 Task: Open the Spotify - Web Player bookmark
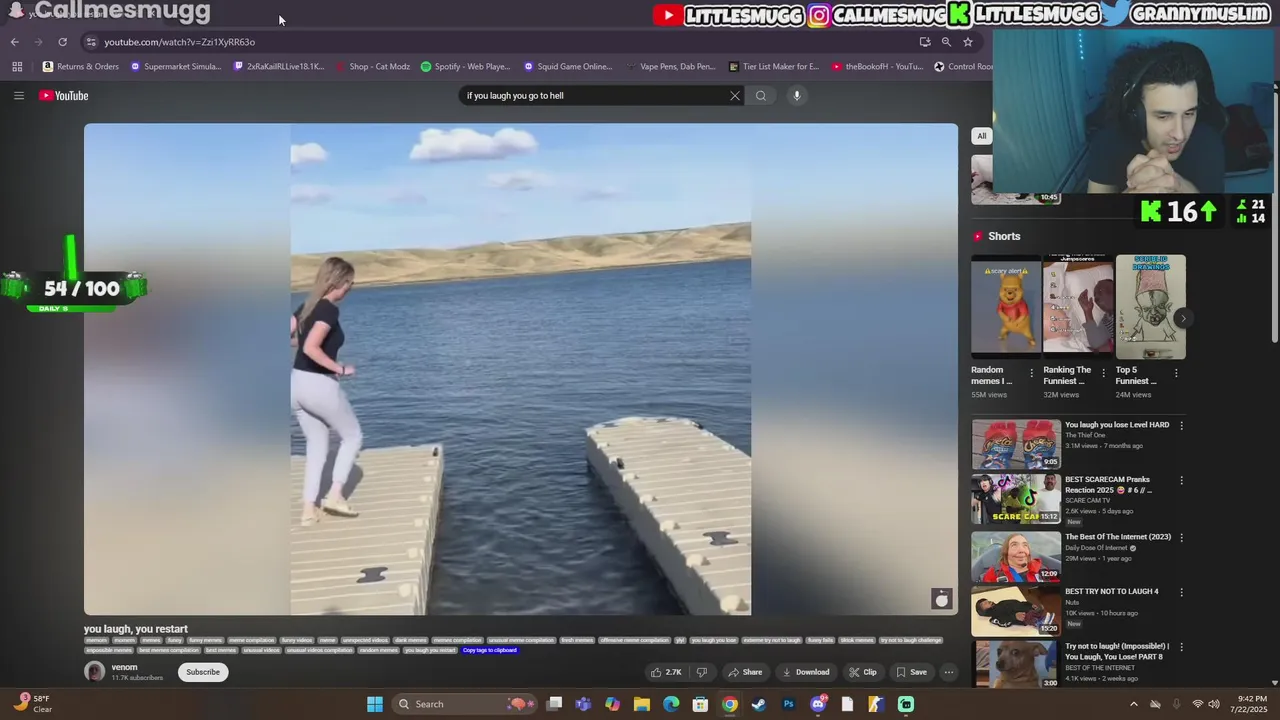[x=465, y=66]
